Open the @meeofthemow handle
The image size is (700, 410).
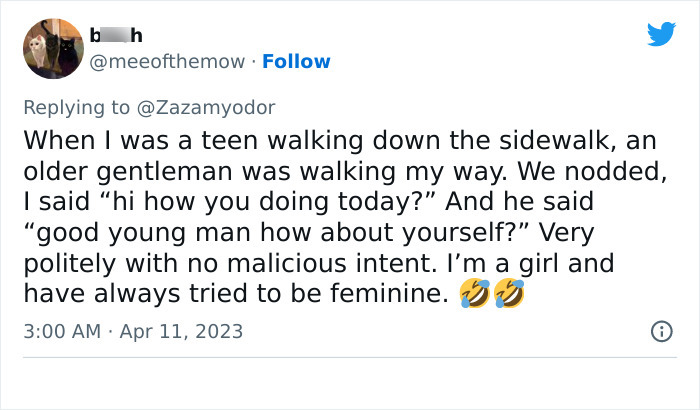168,62
